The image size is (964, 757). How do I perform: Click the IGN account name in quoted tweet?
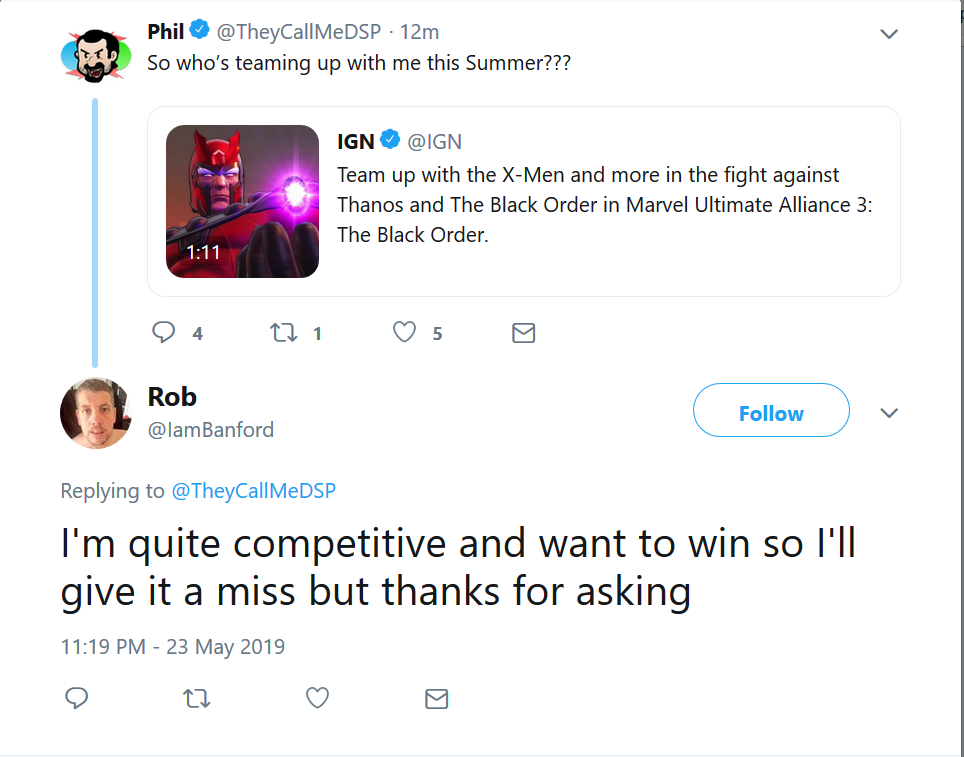[x=355, y=141]
